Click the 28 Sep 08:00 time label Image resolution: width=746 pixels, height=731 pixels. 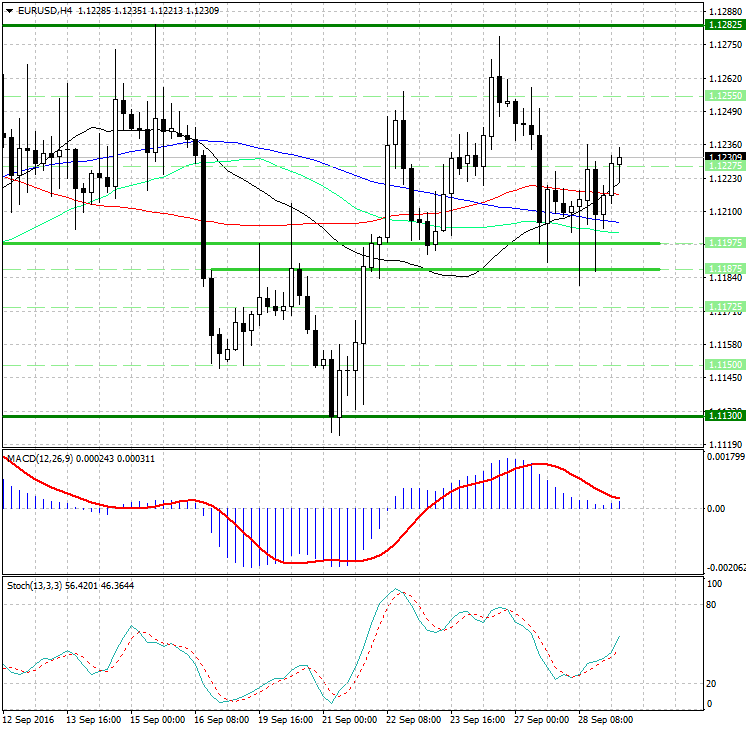605,719
